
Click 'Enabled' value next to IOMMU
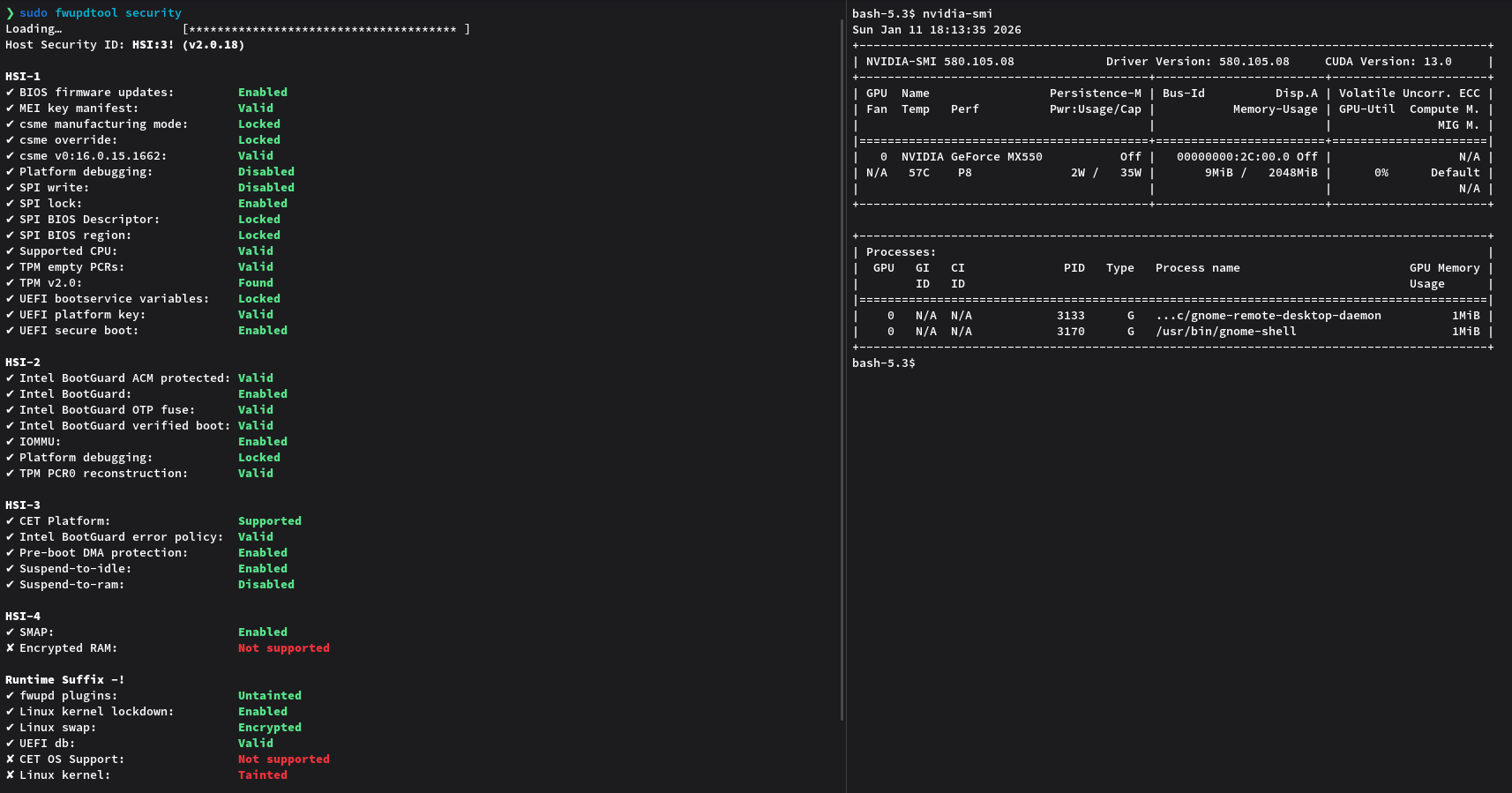pos(263,442)
